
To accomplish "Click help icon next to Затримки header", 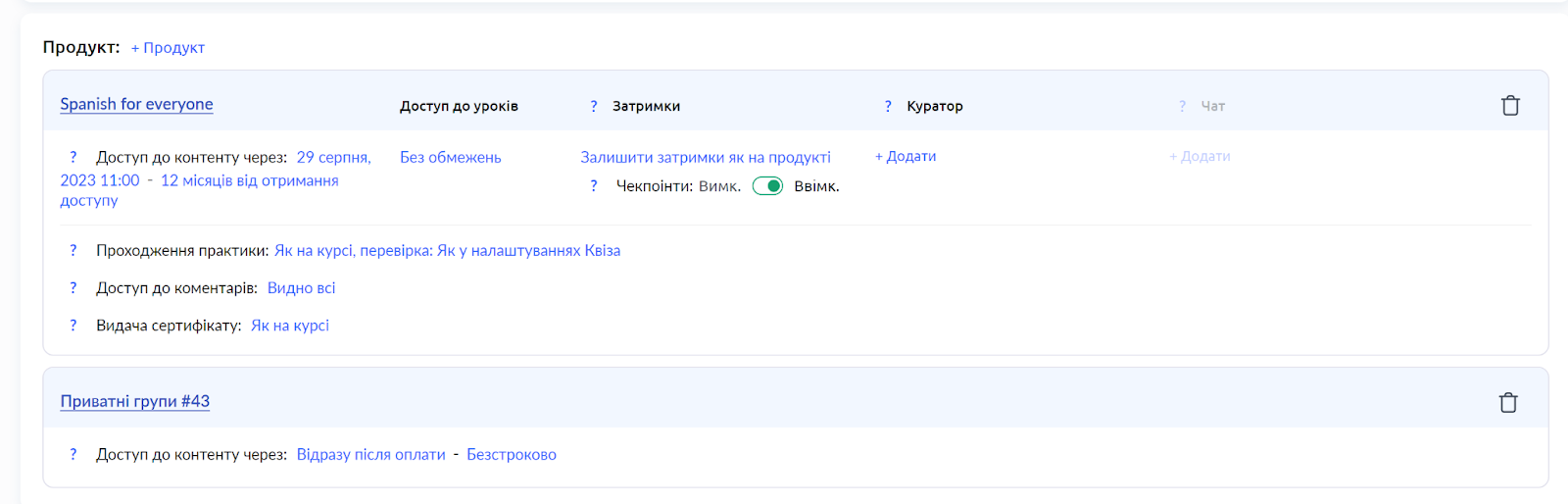I will (x=594, y=106).
